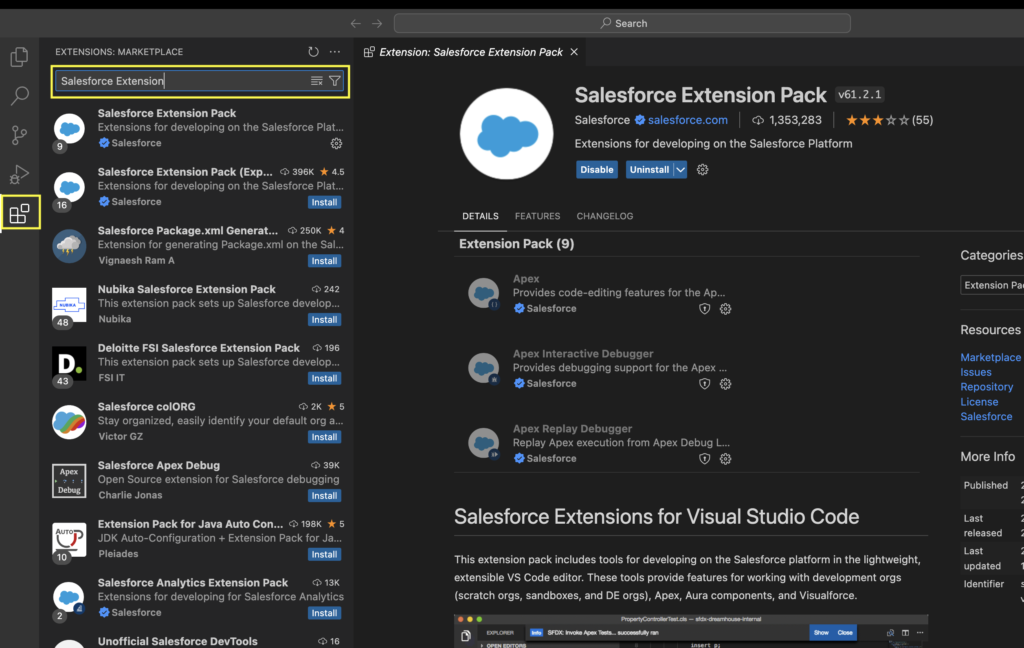Screen dimensions: 1024x648
Task: Switch to the CHANGELOG tab
Action: point(605,216)
